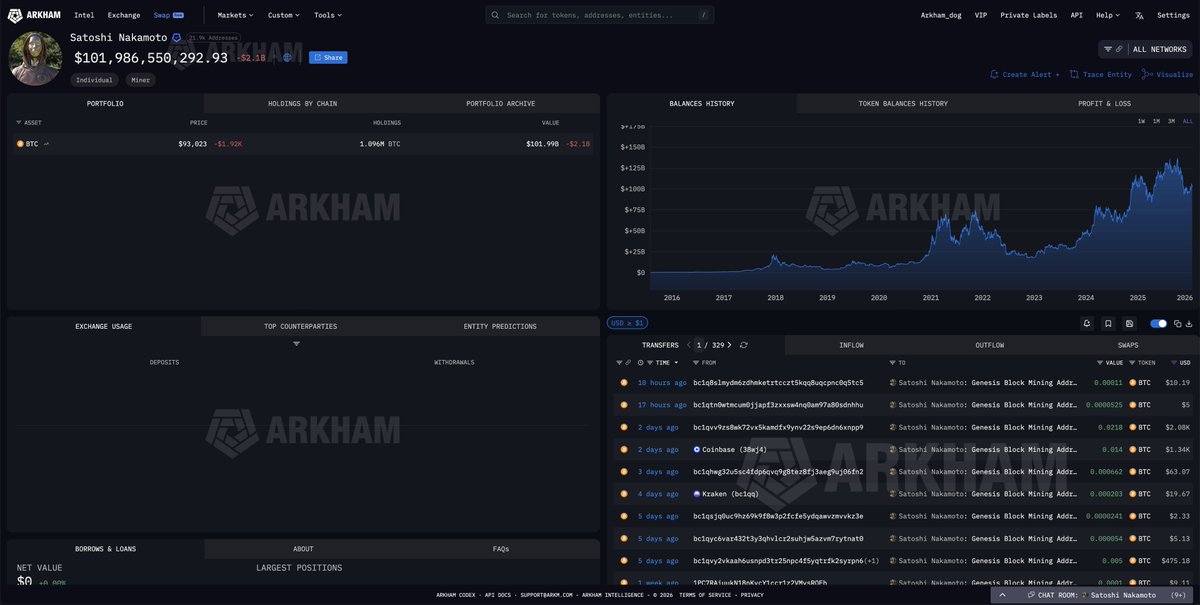
Task: Switch to Token Balances History tab
Action: coord(903,103)
